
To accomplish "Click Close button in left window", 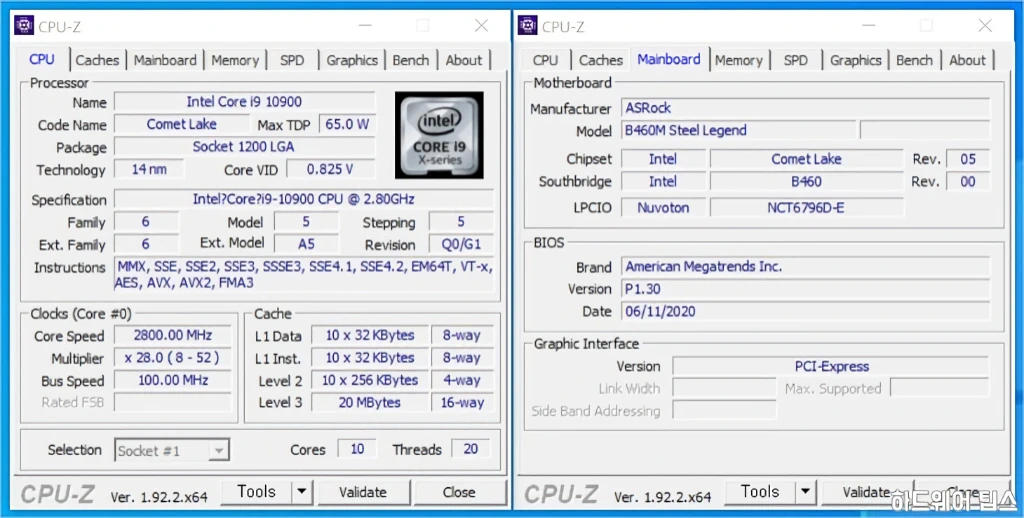I will point(459,492).
